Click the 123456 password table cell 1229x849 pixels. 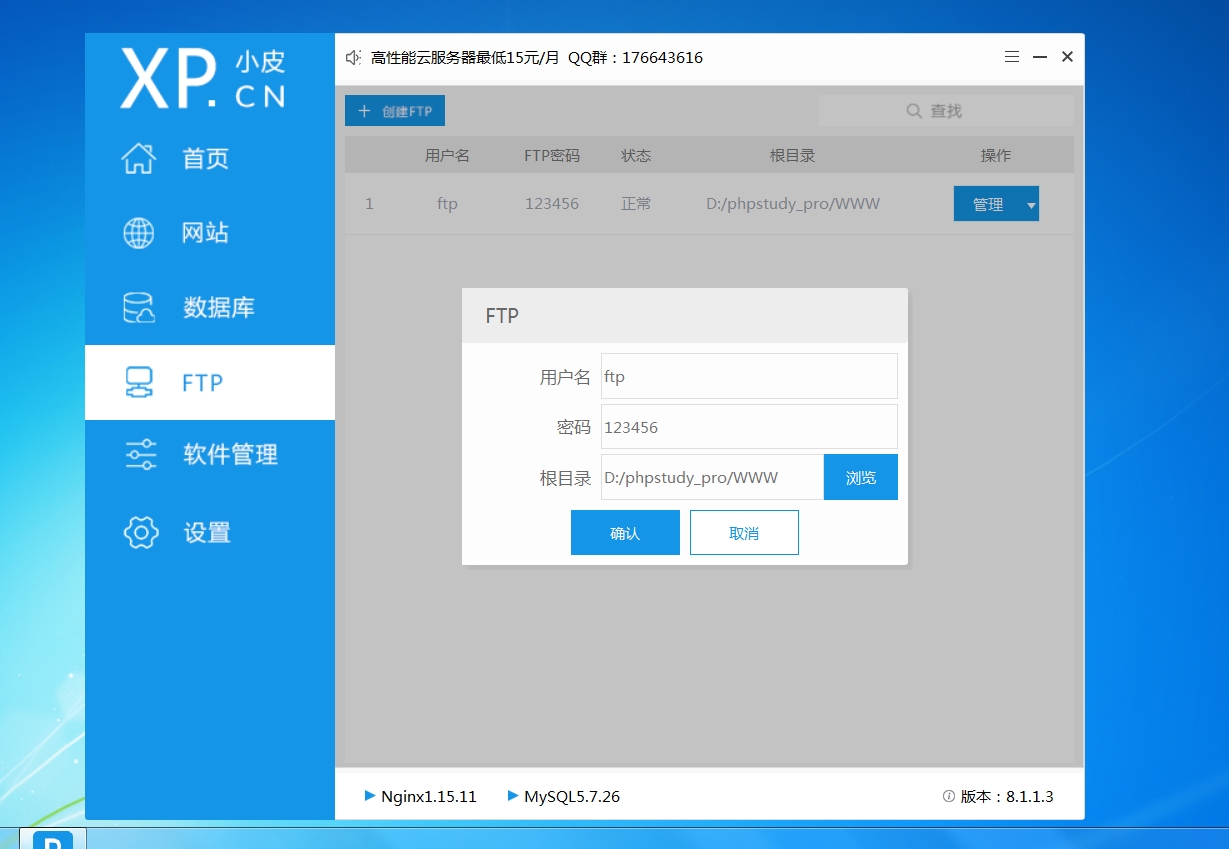click(x=552, y=204)
